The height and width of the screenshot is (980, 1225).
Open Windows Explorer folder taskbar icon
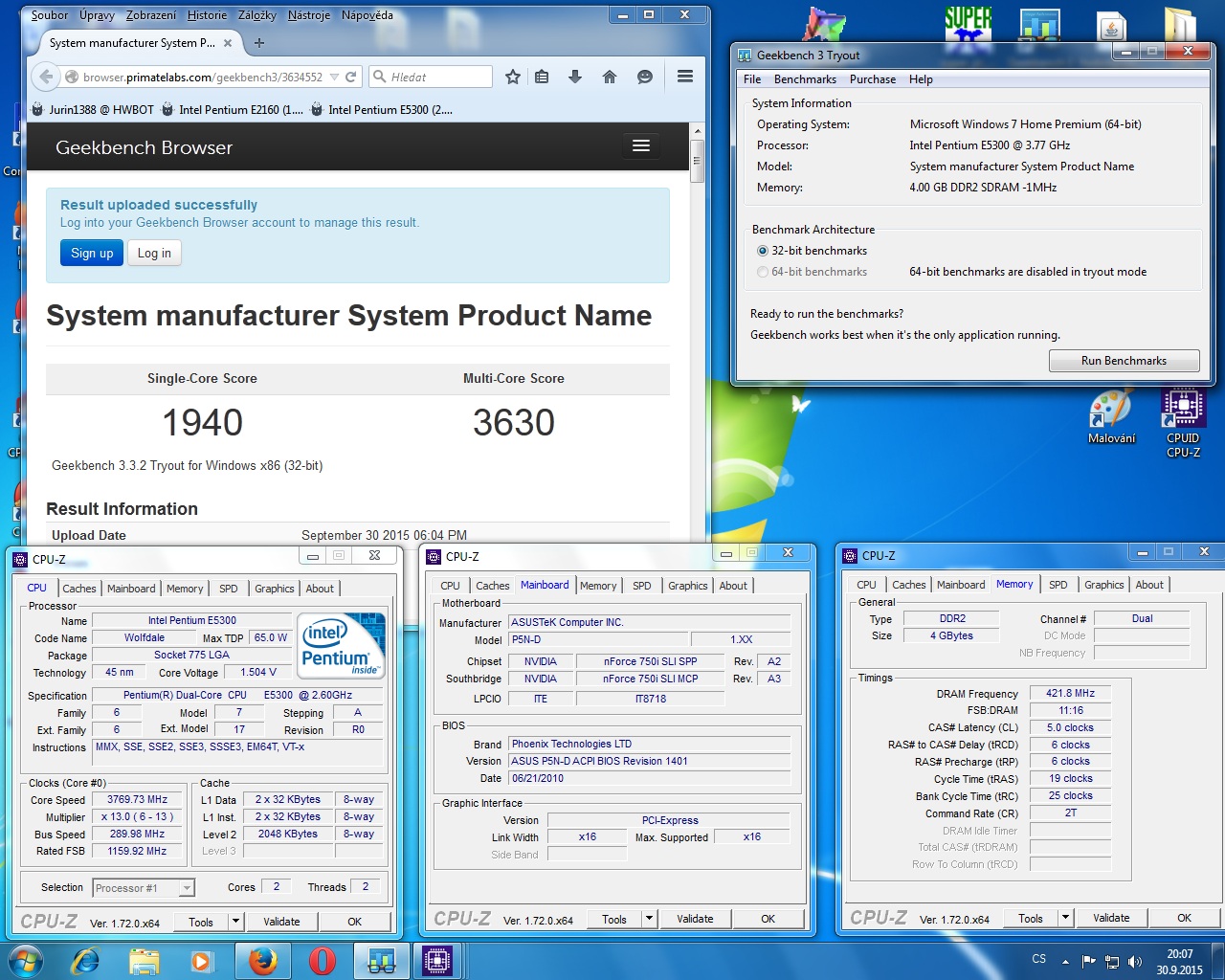(x=144, y=961)
